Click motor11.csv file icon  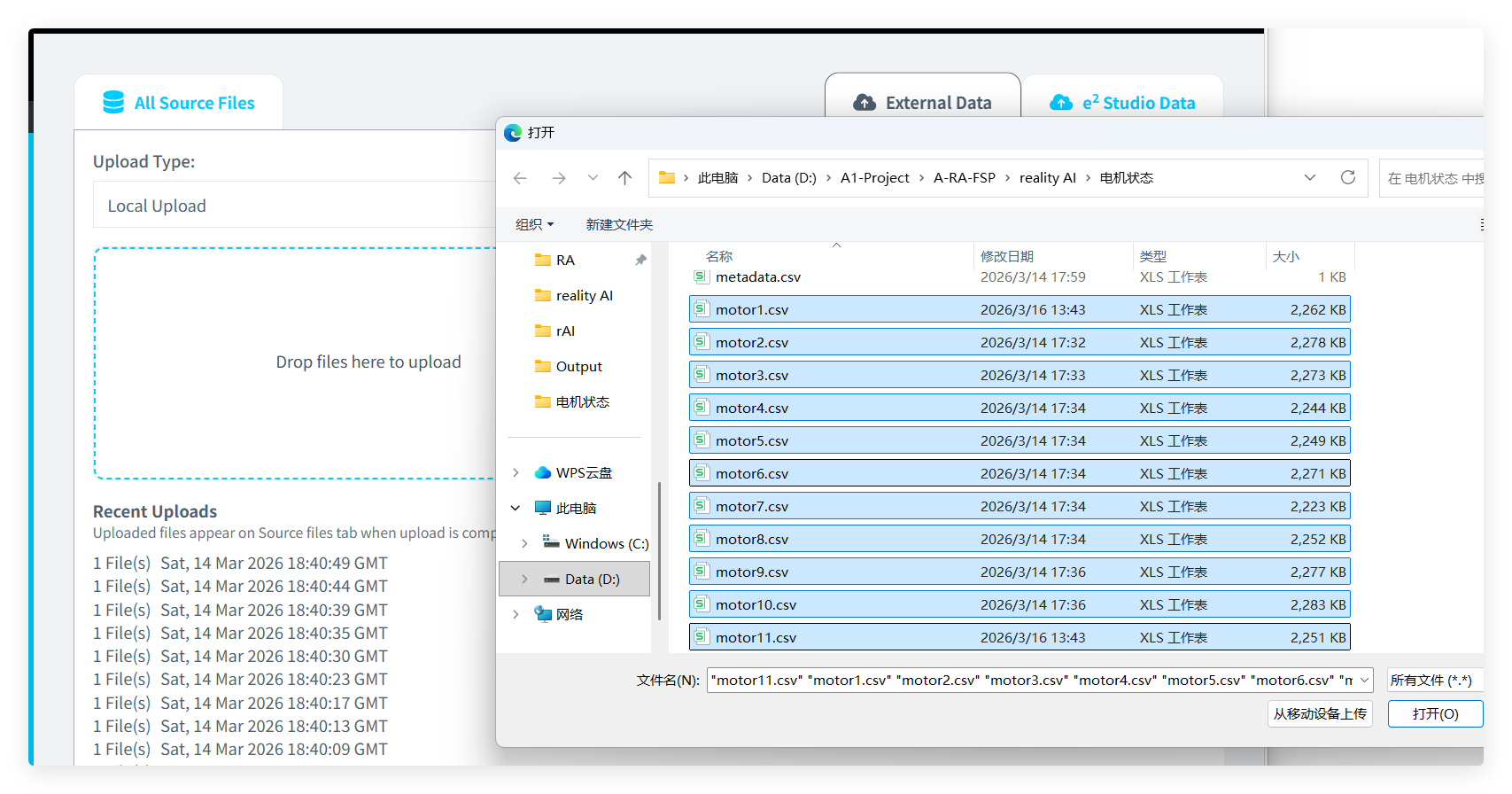point(701,637)
